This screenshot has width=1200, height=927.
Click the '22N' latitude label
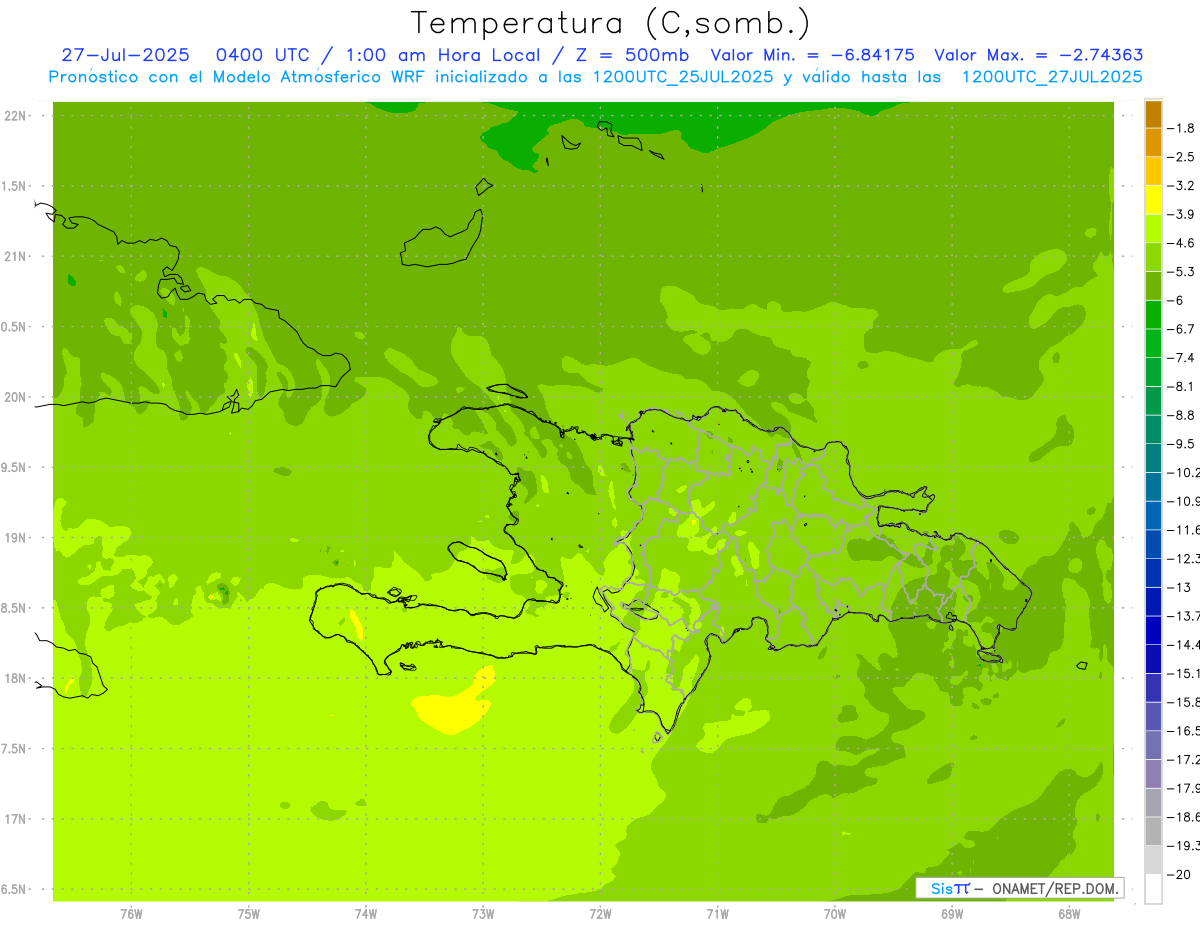point(15,116)
